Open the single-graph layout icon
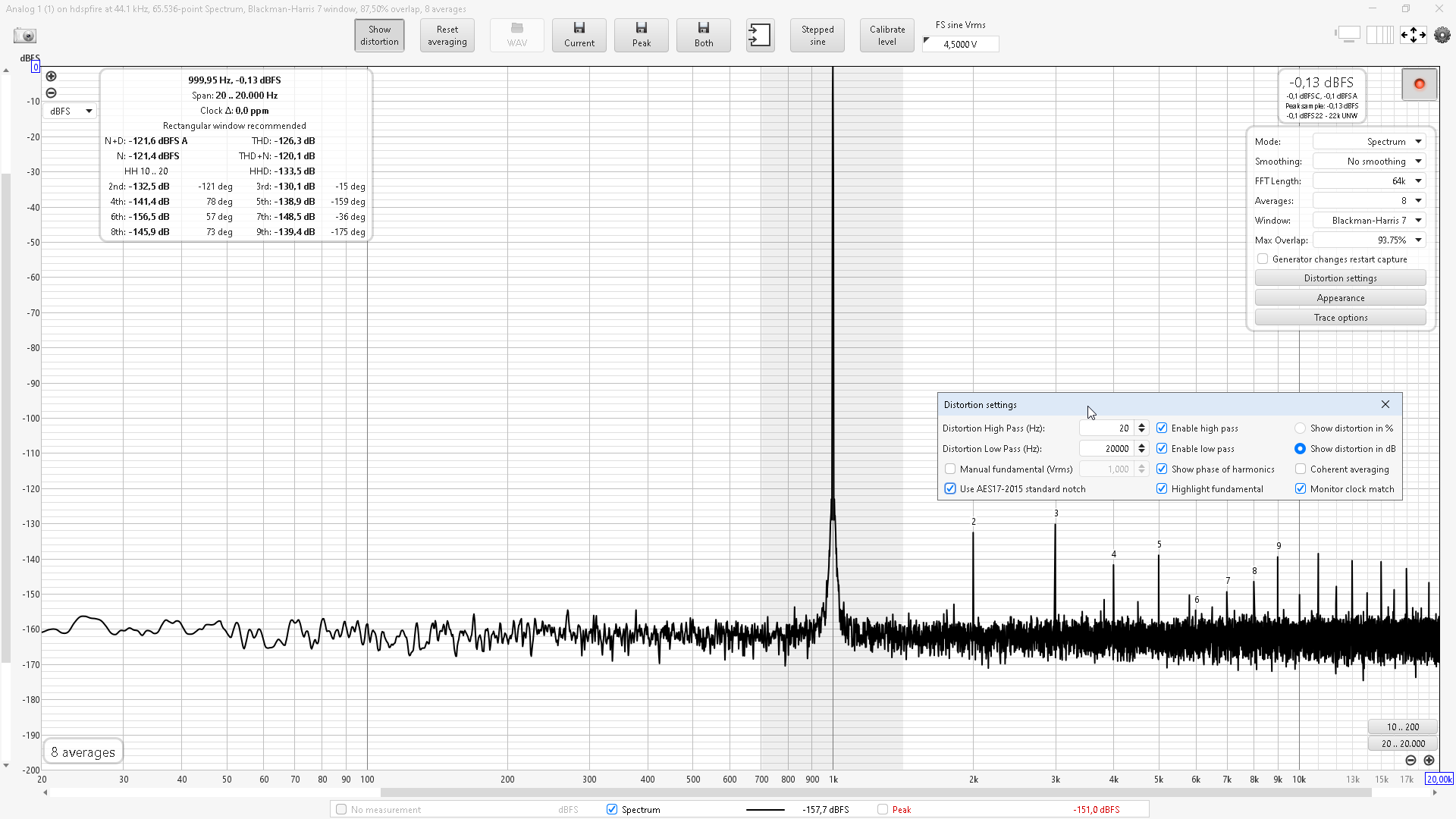The height and width of the screenshot is (819, 1456). pos(1348,35)
